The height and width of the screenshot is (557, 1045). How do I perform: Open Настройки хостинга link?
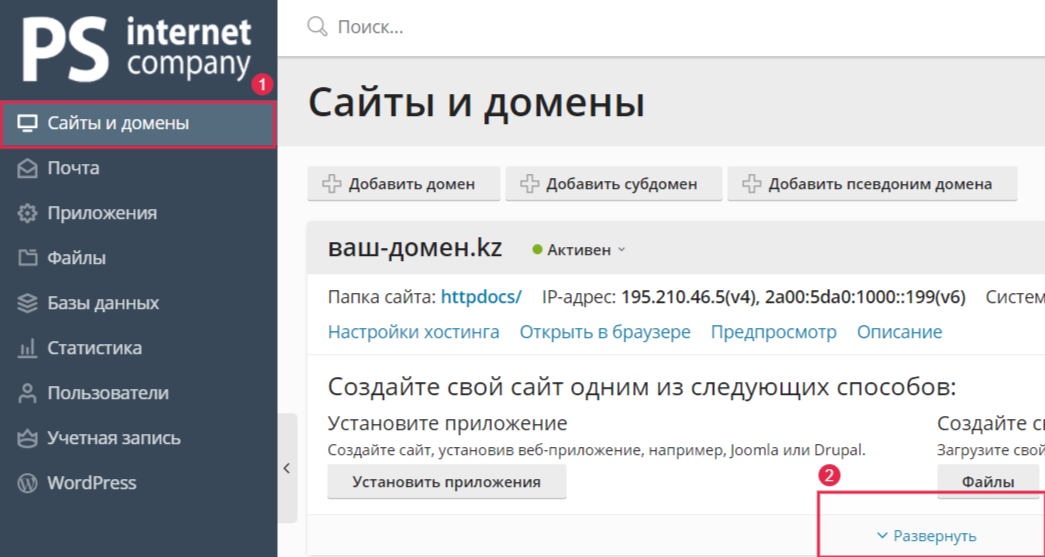[x=414, y=332]
